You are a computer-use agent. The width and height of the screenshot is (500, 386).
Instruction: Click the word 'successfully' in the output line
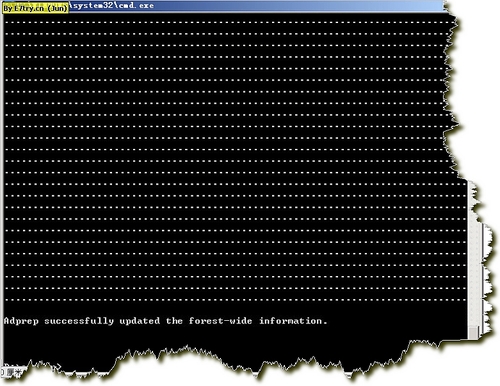point(79,321)
